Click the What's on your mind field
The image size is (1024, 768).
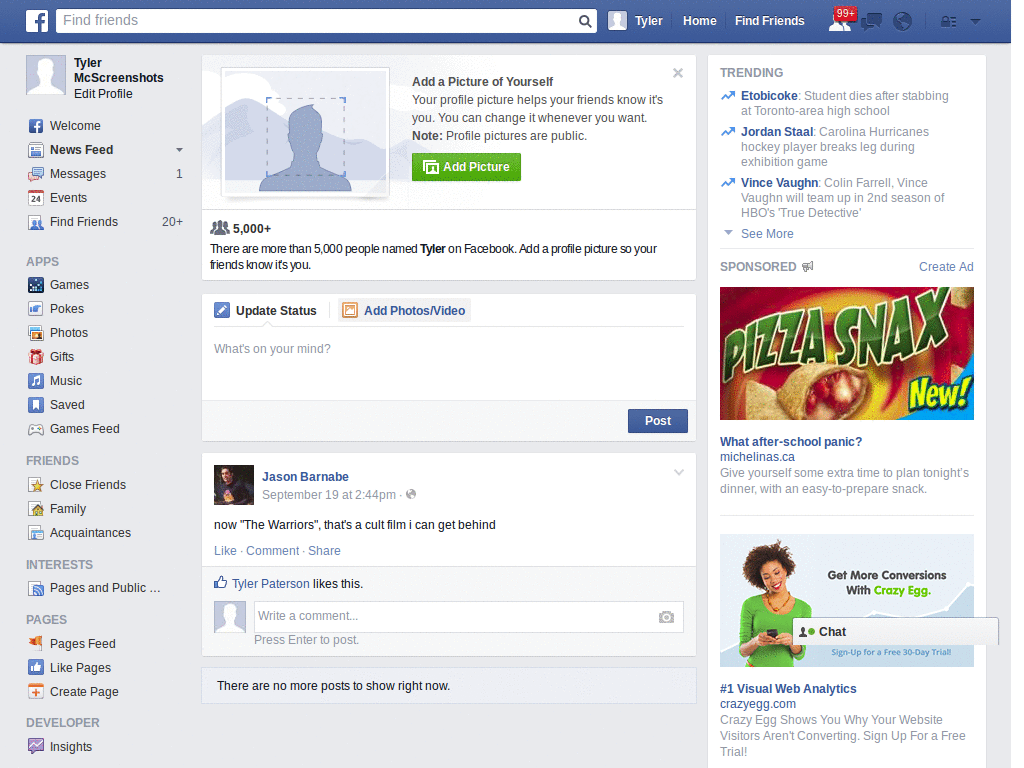pyautogui.click(x=449, y=363)
